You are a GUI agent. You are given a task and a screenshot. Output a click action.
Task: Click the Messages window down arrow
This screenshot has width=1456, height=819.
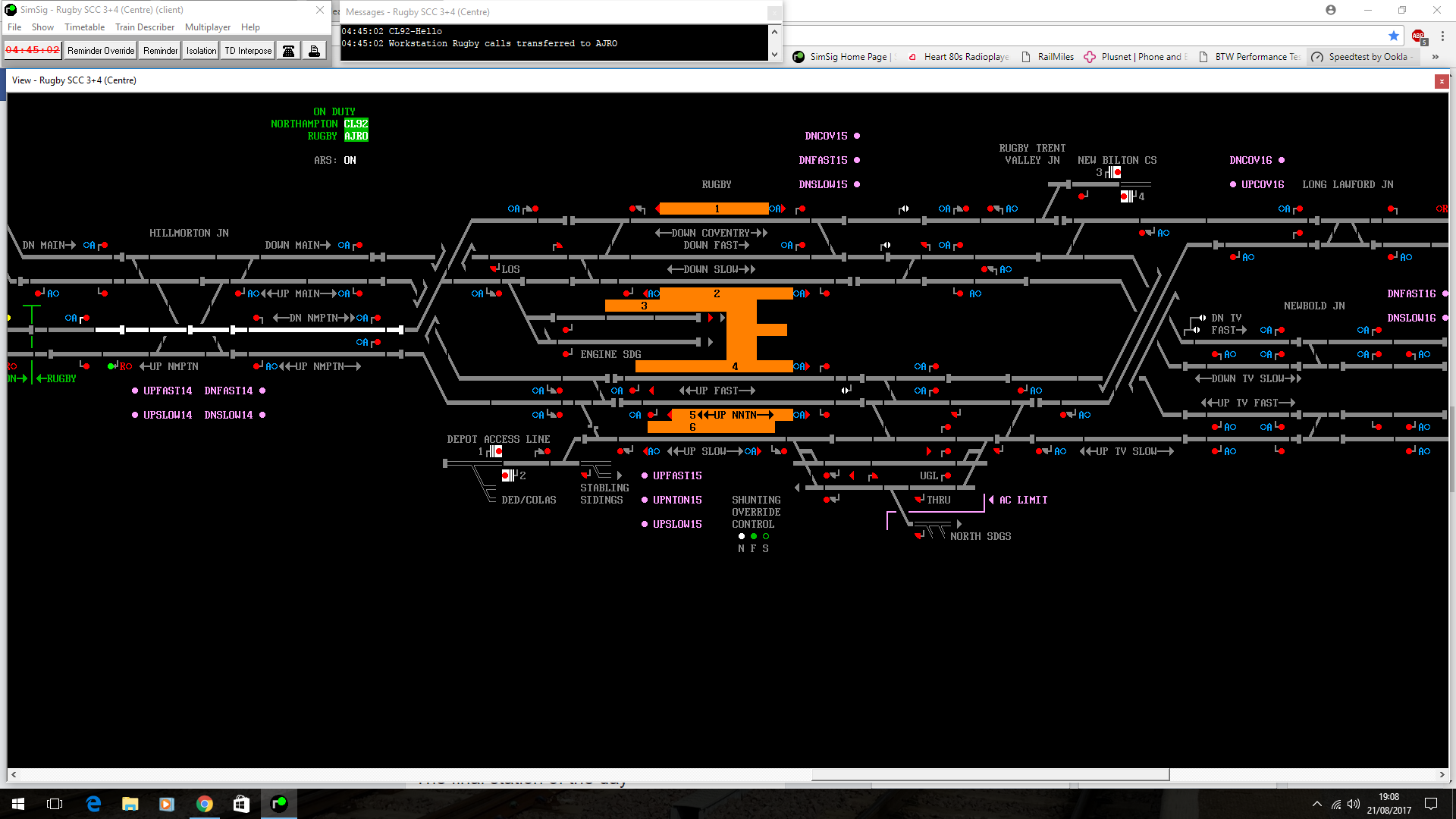click(774, 55)
